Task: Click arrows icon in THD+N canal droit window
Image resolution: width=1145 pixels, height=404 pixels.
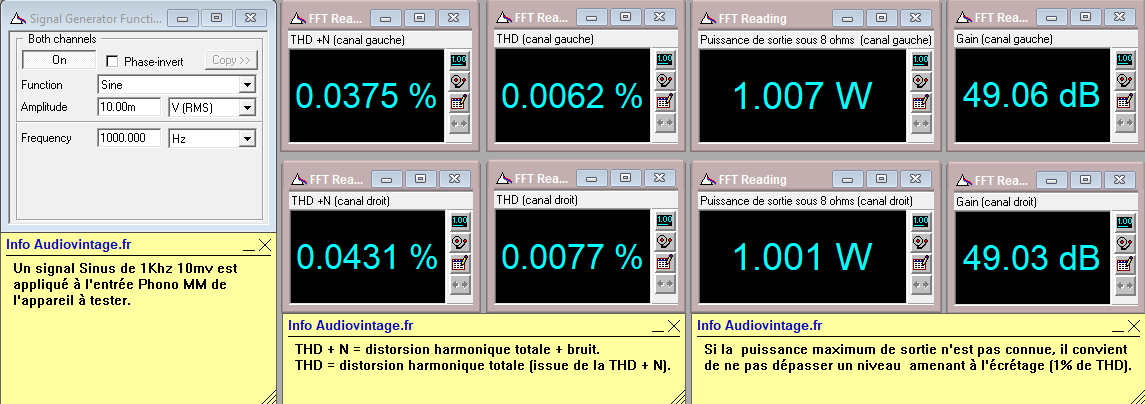Action: (459, 284)
